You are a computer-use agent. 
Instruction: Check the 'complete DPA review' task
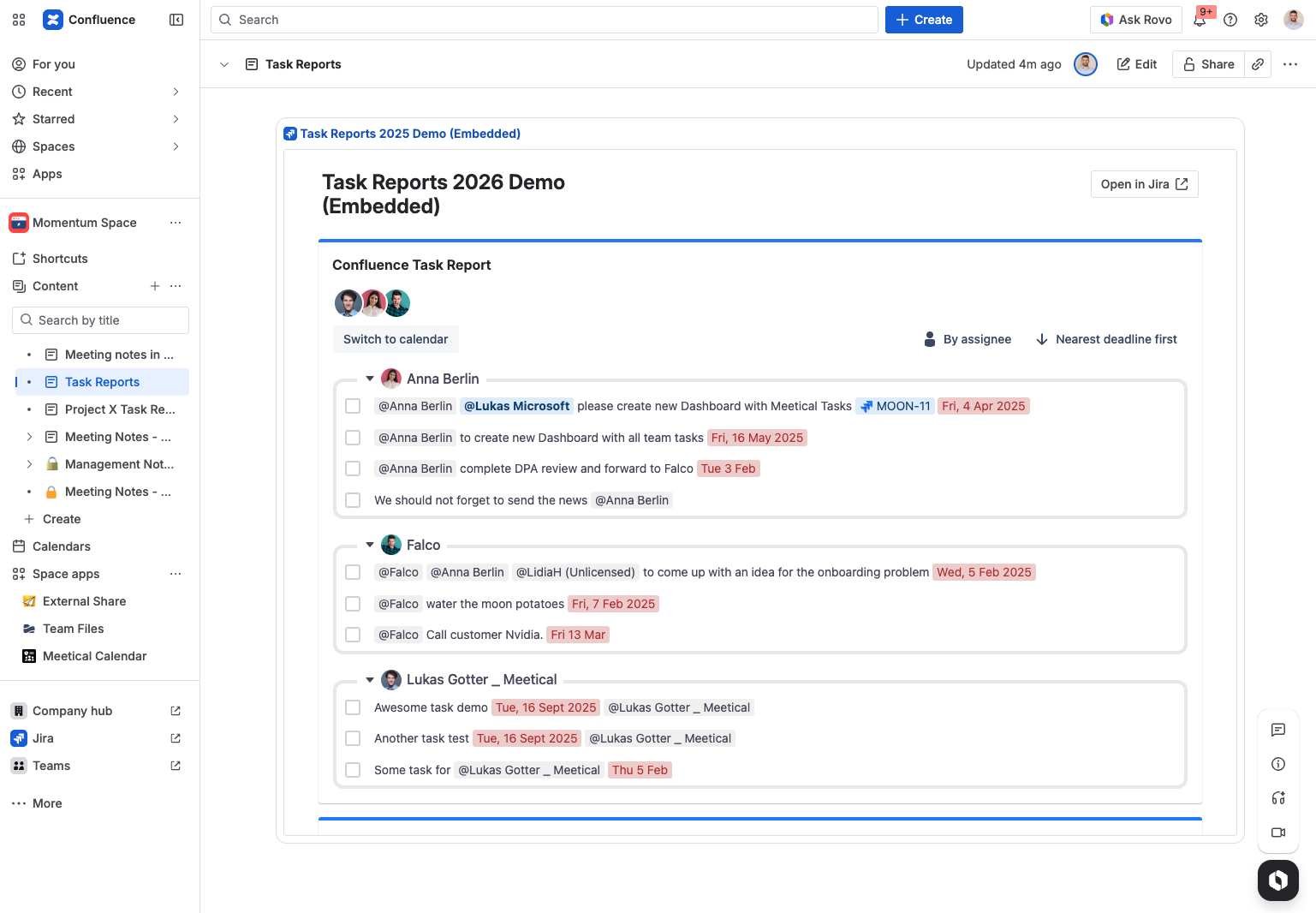click(x=353, y=468)
